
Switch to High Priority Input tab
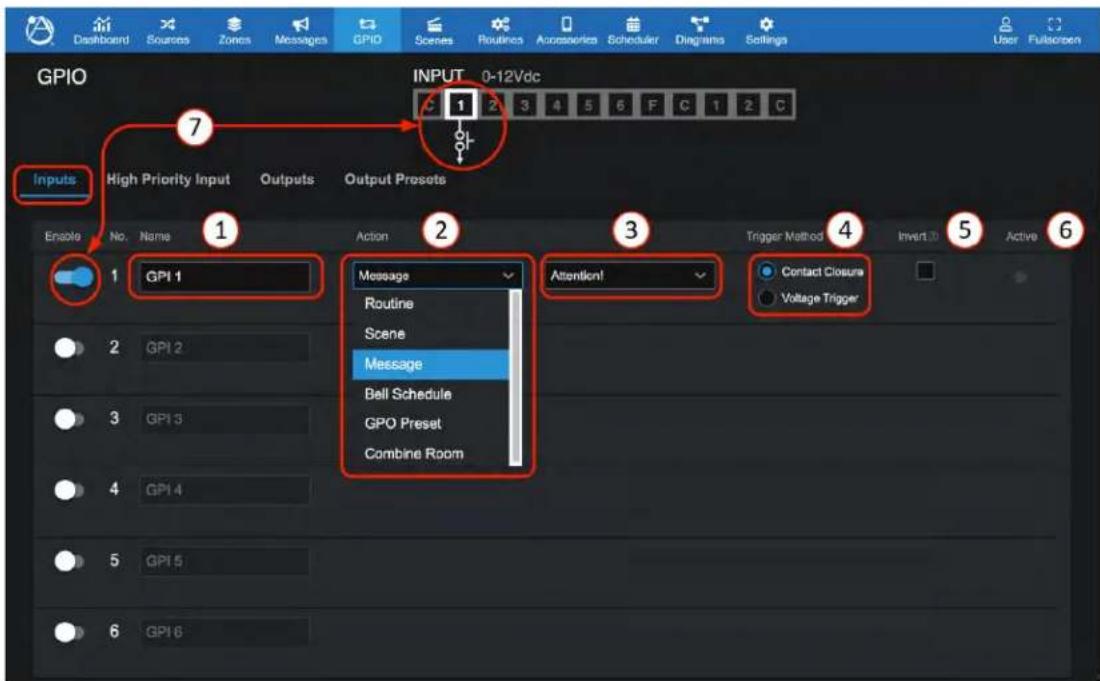pos(168,180)
